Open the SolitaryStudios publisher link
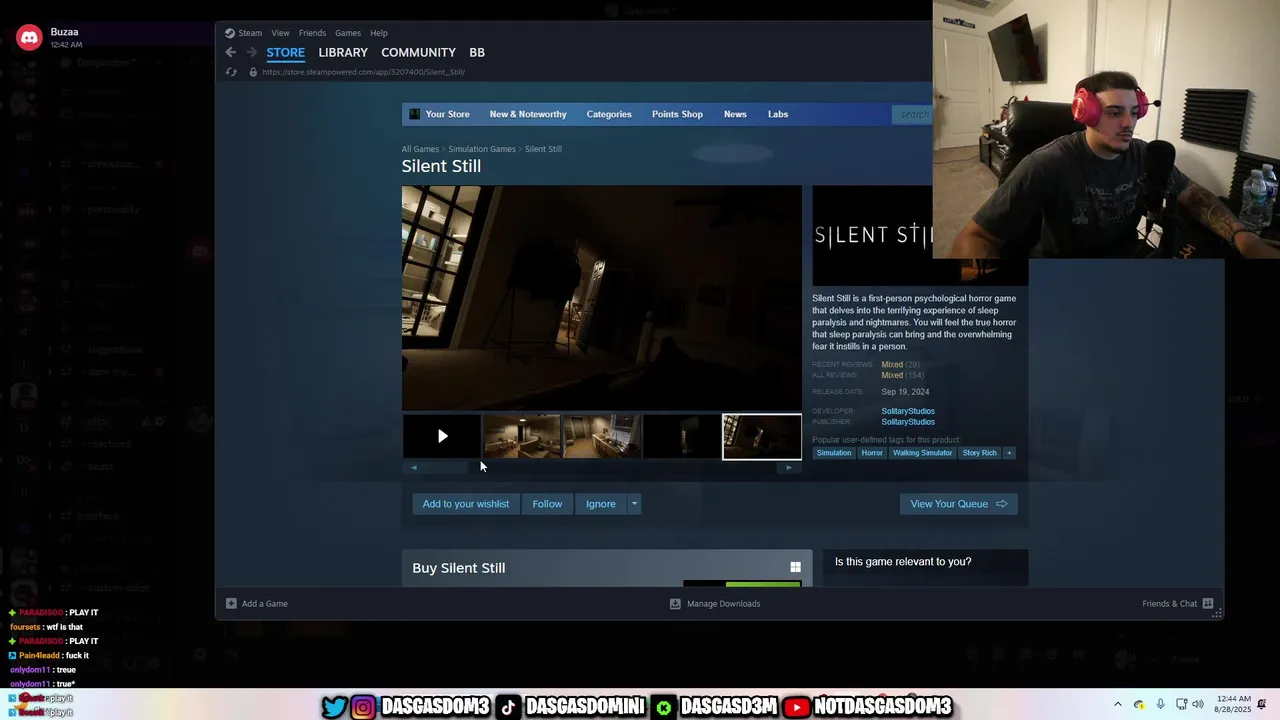The height and width of the screenshot is (720, 1280). click(908, 422)
